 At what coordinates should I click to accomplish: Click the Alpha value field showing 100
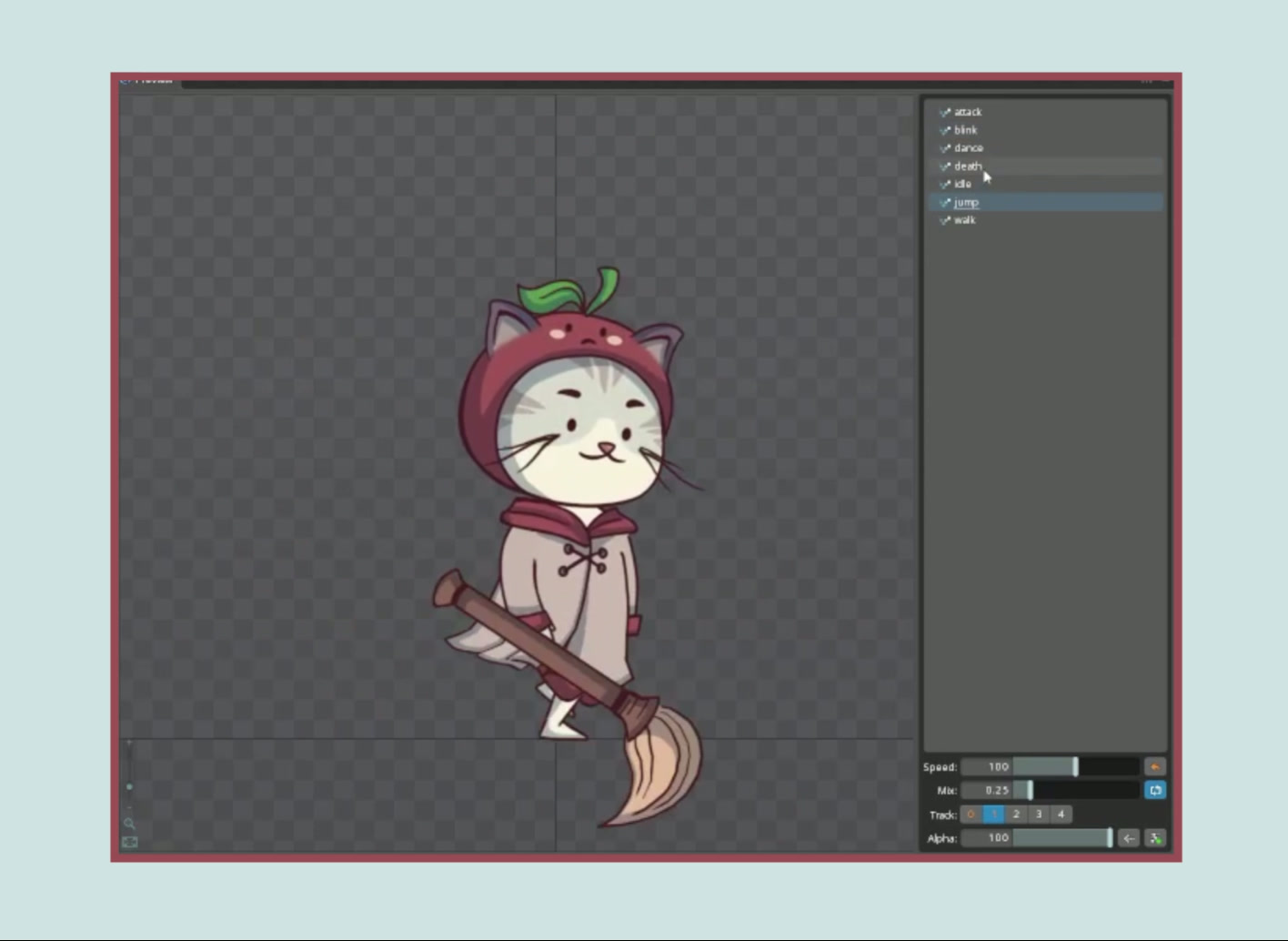tap(987, 838)
